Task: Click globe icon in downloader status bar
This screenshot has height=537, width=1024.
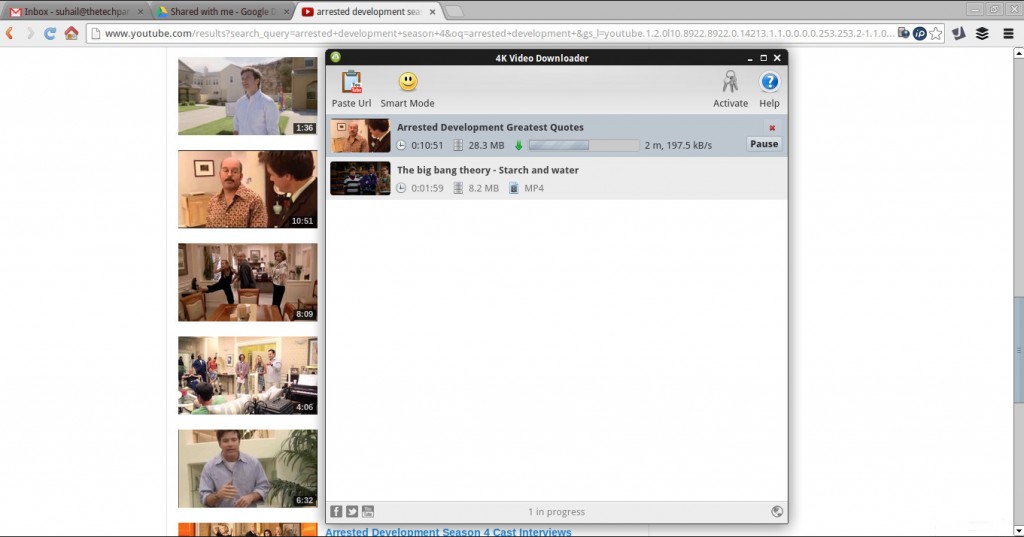Action: click(776, 512)
